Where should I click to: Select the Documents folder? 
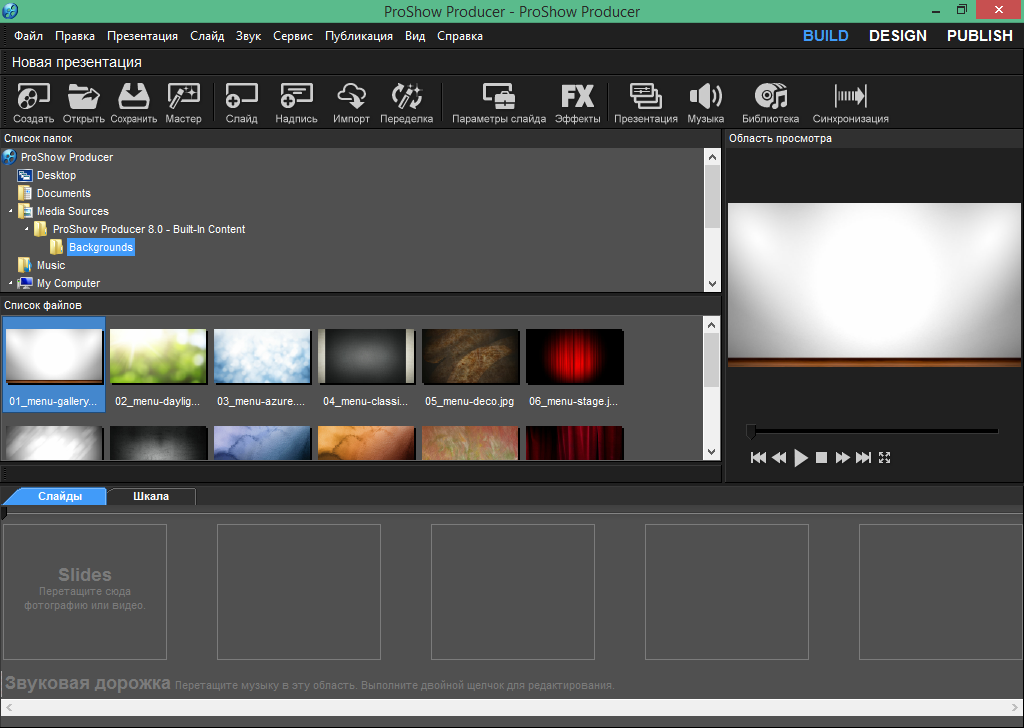pyautogui.click(x=63, y=193)
